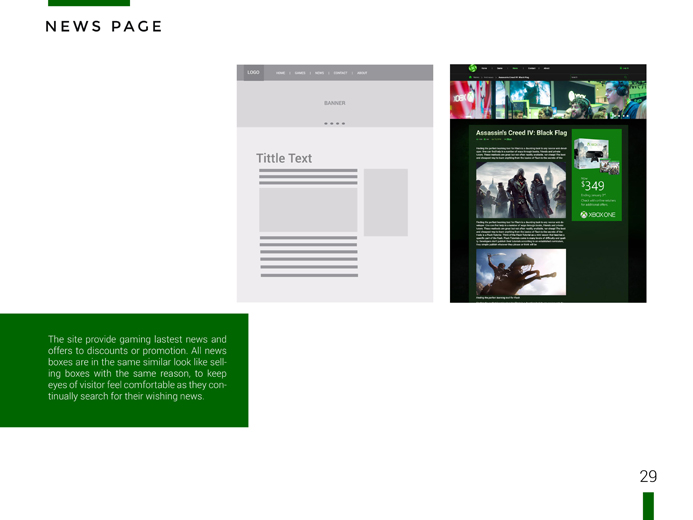693x520 pixels.
Task: Click the wireframe sidebar ad placeholder
Action: pos(386,202)
